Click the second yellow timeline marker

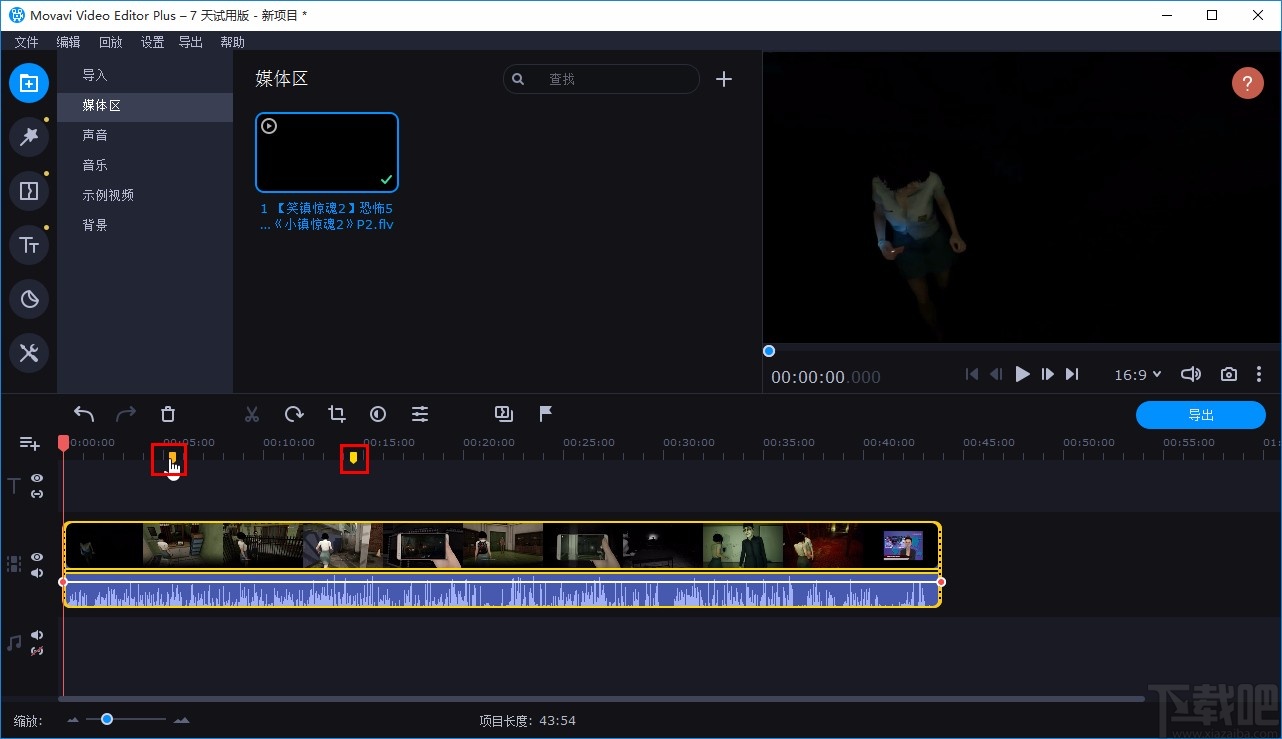pos(353,458)
